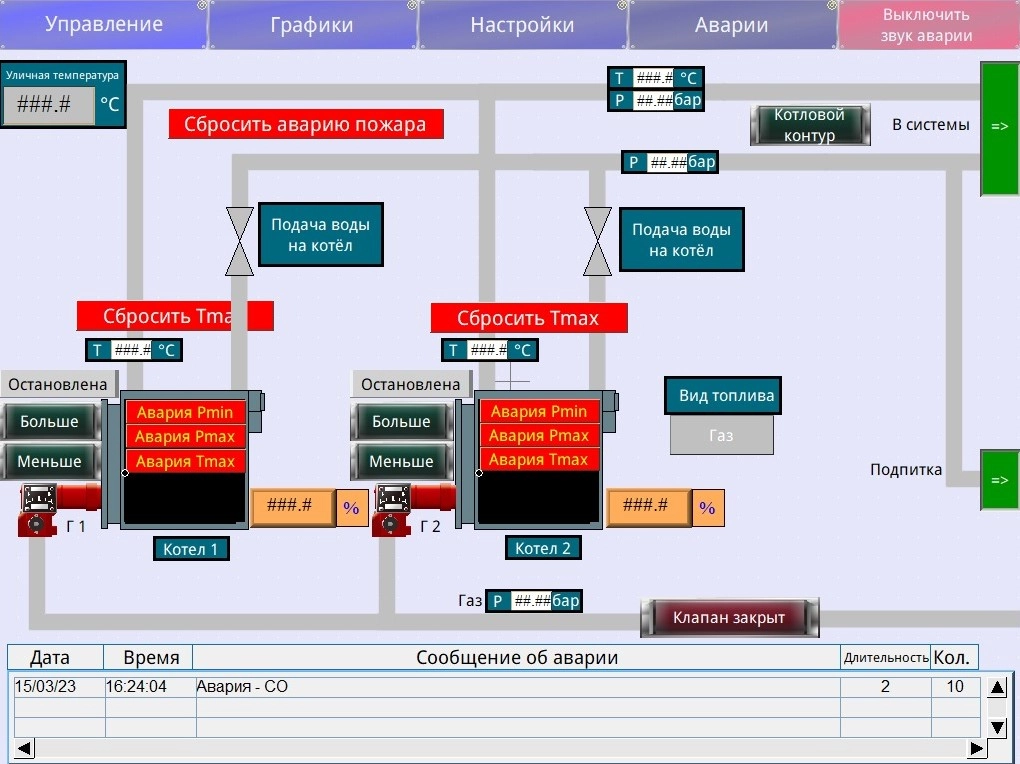Click the Котел 2 label
The width and height of the screenshot is (1020, 764).
543,548
